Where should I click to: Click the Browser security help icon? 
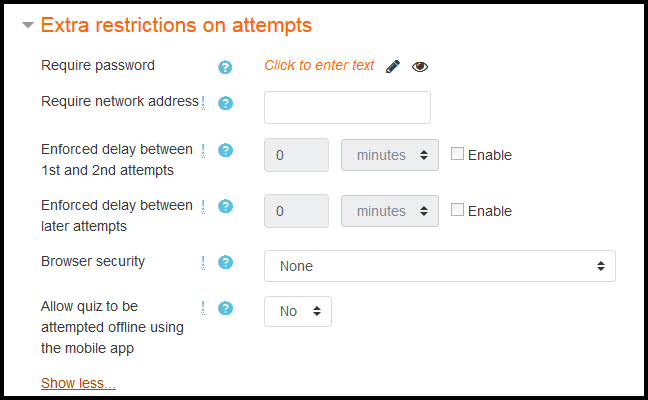[x=225, y=262]
